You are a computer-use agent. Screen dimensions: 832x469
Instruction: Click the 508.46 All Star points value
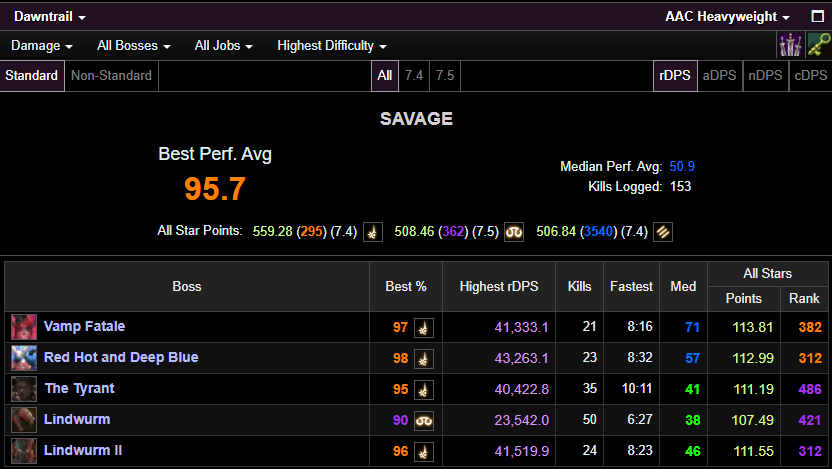(414, 232)
